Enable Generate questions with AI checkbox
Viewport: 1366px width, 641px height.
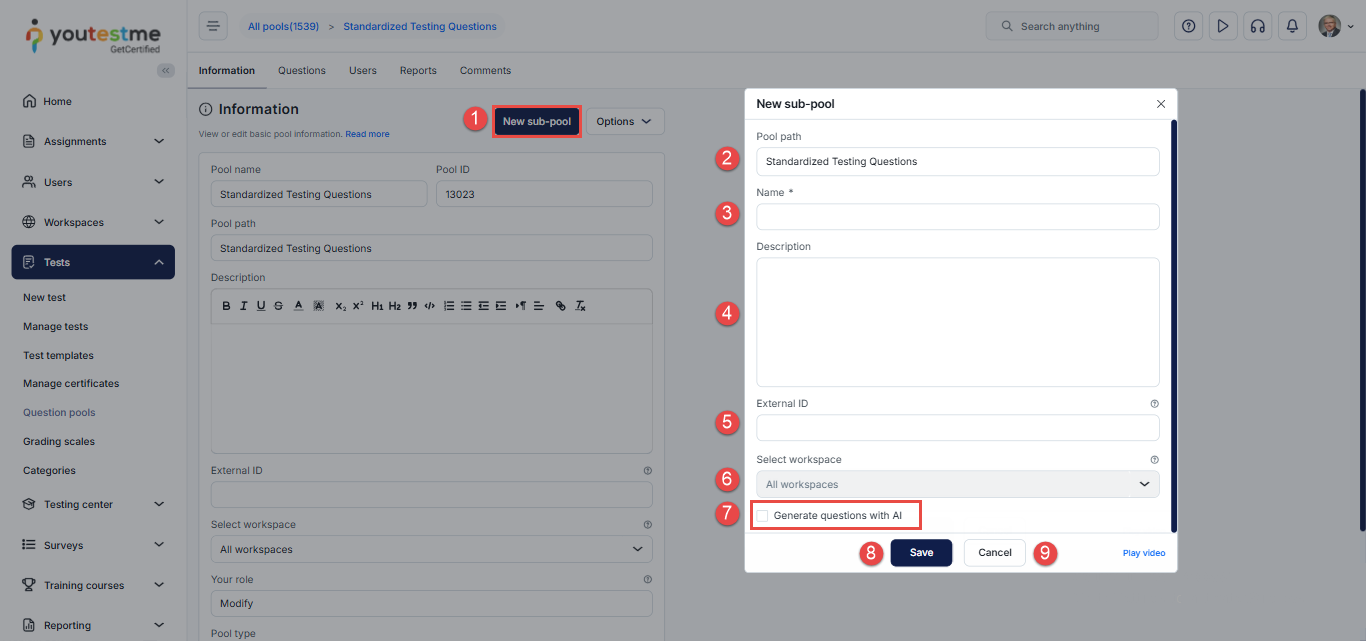(x=763, y=516)
